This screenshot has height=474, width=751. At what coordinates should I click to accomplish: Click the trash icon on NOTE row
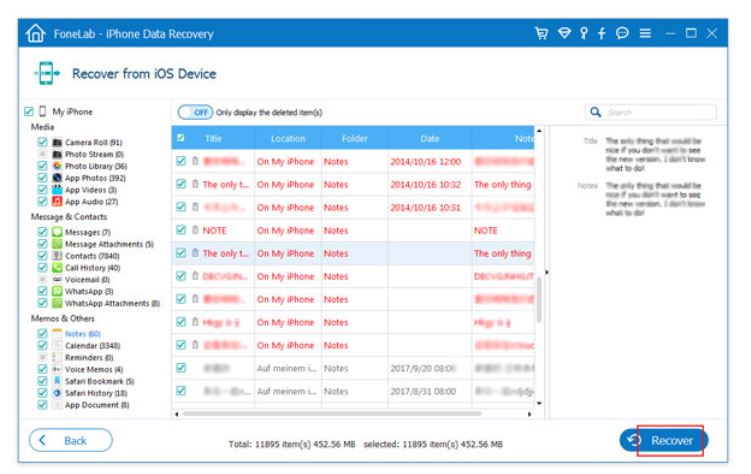(x=195, y=230)
